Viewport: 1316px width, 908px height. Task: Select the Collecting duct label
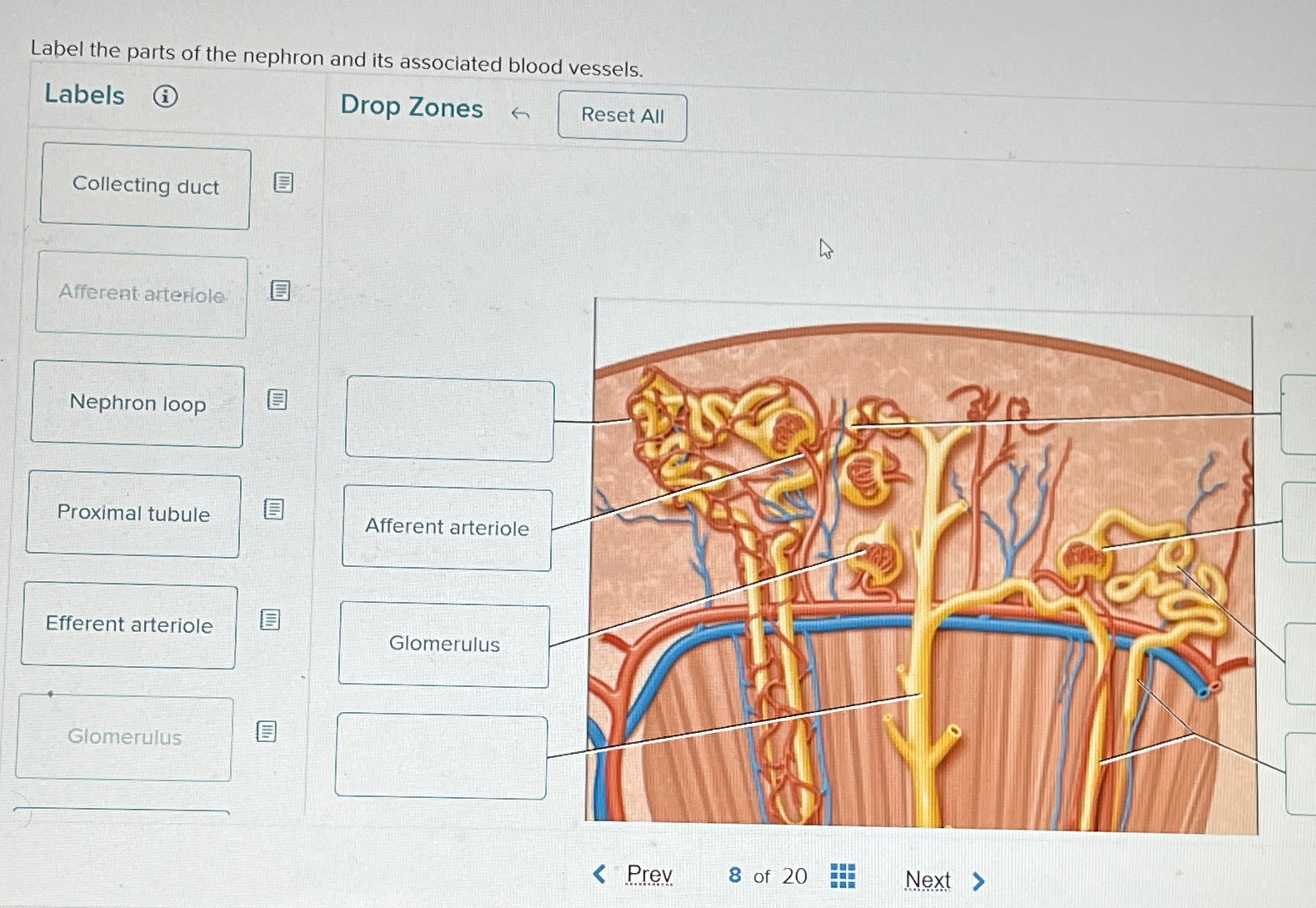pos(146,185)
